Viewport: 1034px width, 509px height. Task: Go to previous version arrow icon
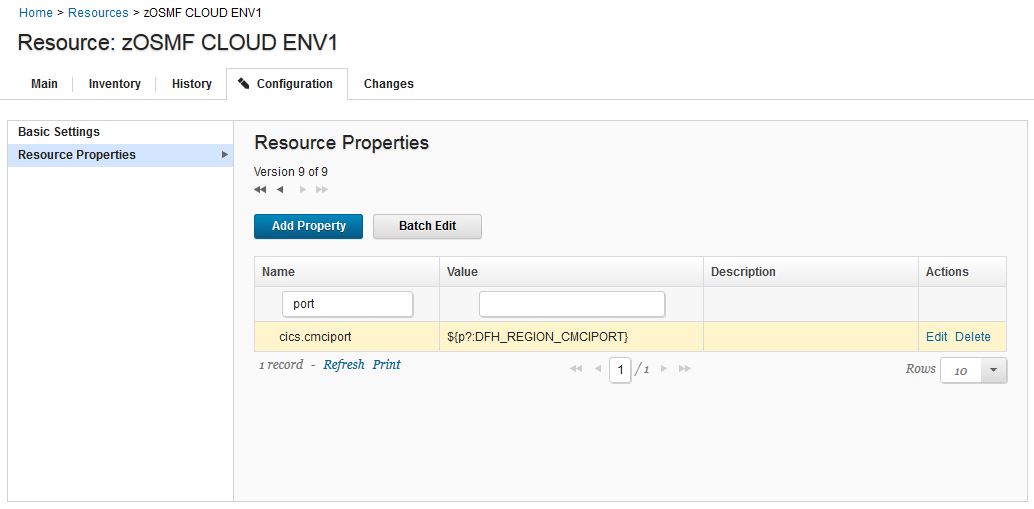coord(280,190)
